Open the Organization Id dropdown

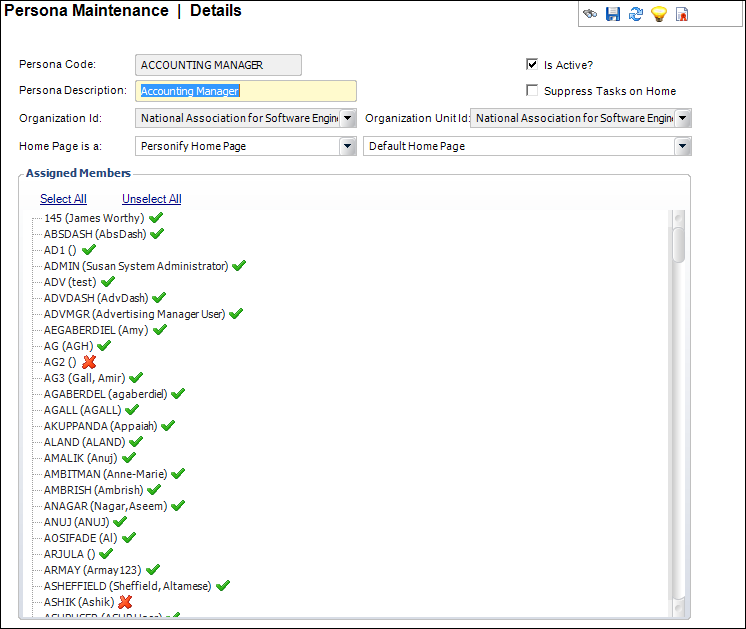(347, 118)
